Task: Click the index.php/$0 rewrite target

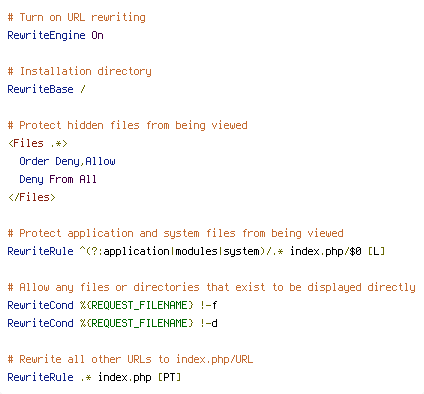Action: pyautogui.click(x=326, y=251)
